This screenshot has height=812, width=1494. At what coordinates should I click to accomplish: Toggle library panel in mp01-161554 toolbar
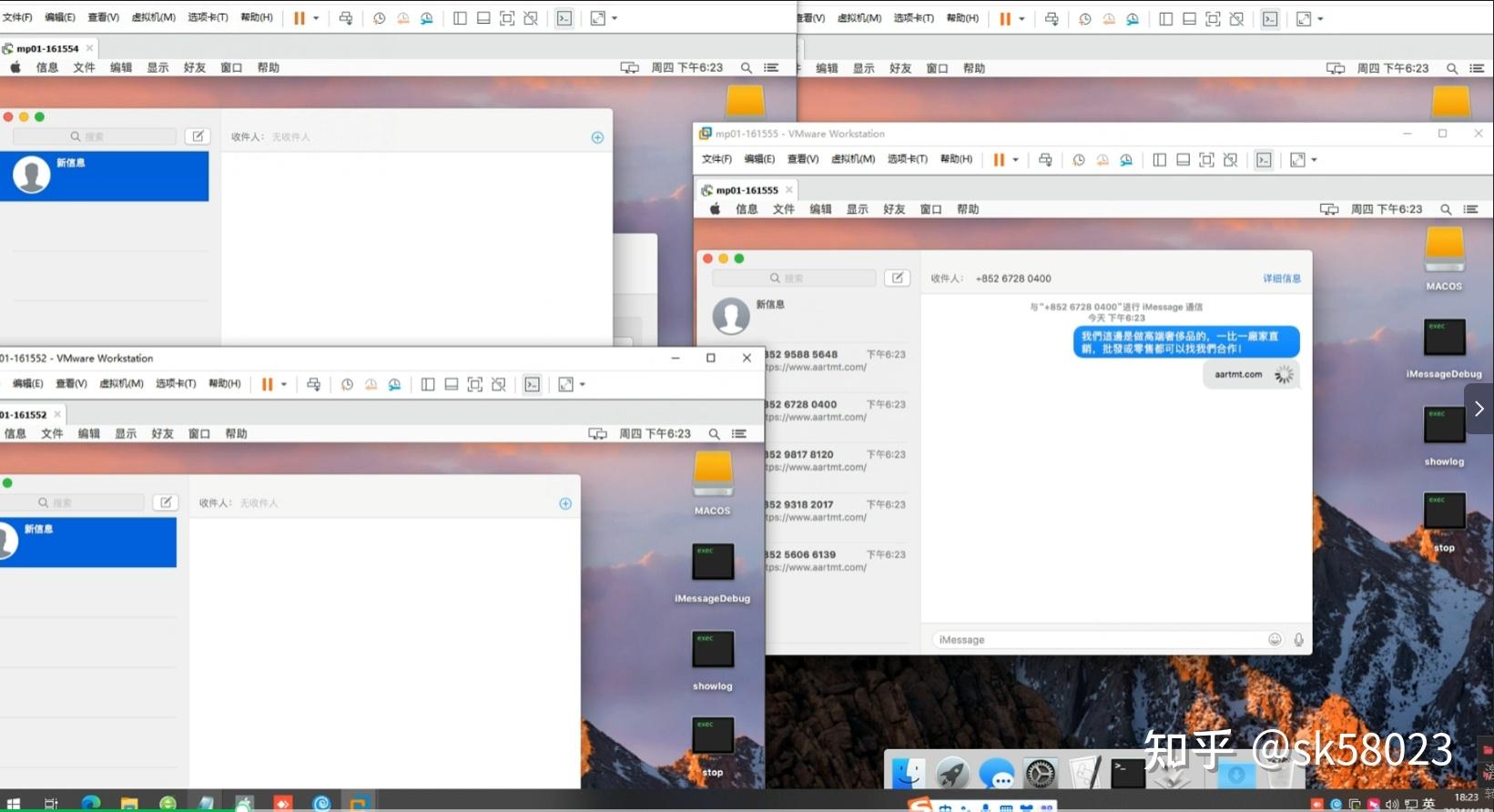point(460,18)
